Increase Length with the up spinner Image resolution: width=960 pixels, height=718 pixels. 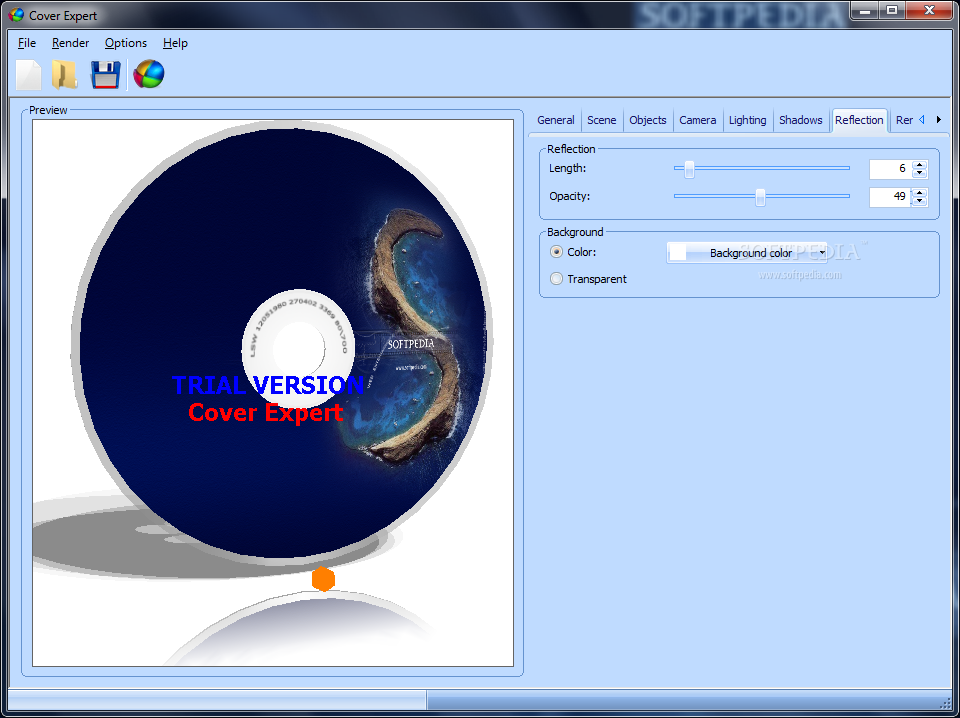coord(920,165)
